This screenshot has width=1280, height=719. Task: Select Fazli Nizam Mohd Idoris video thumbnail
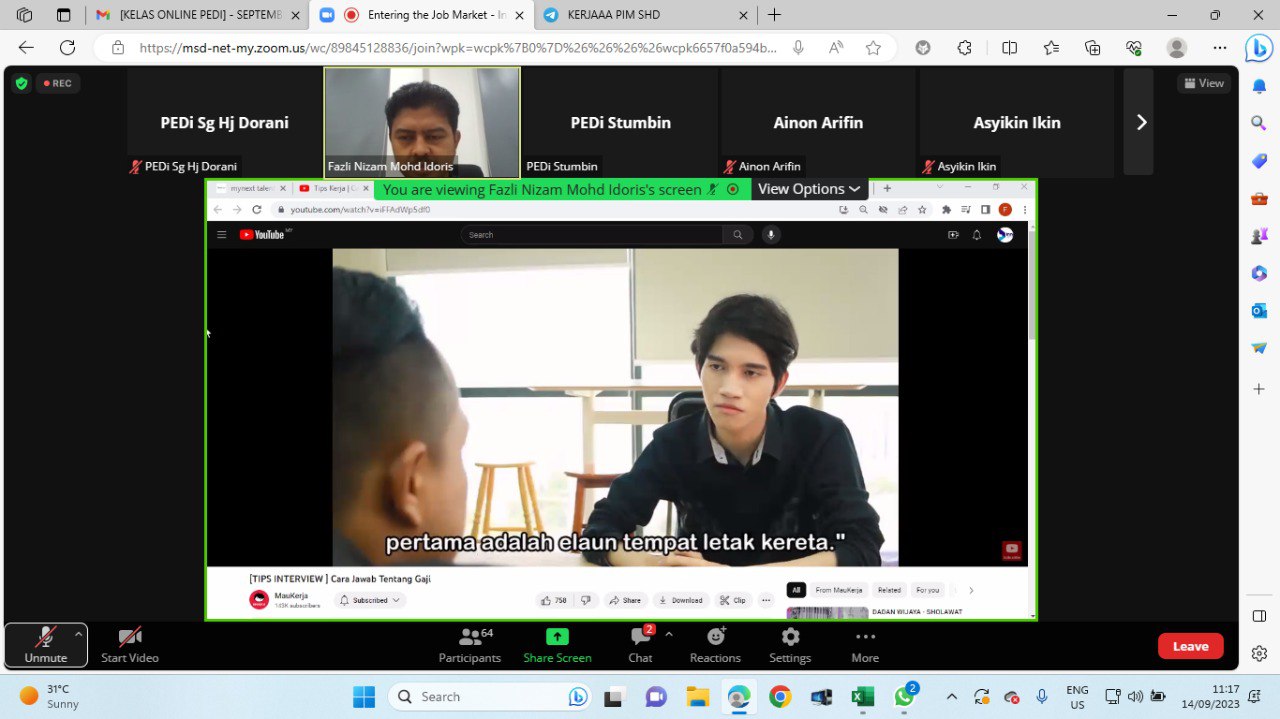pos(422,122)
